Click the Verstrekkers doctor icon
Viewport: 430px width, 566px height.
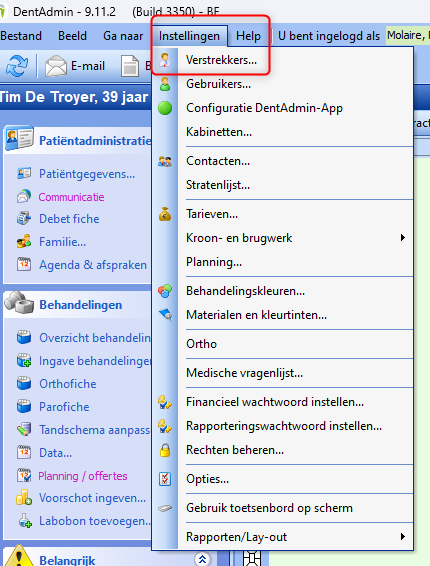click(165, 60)
